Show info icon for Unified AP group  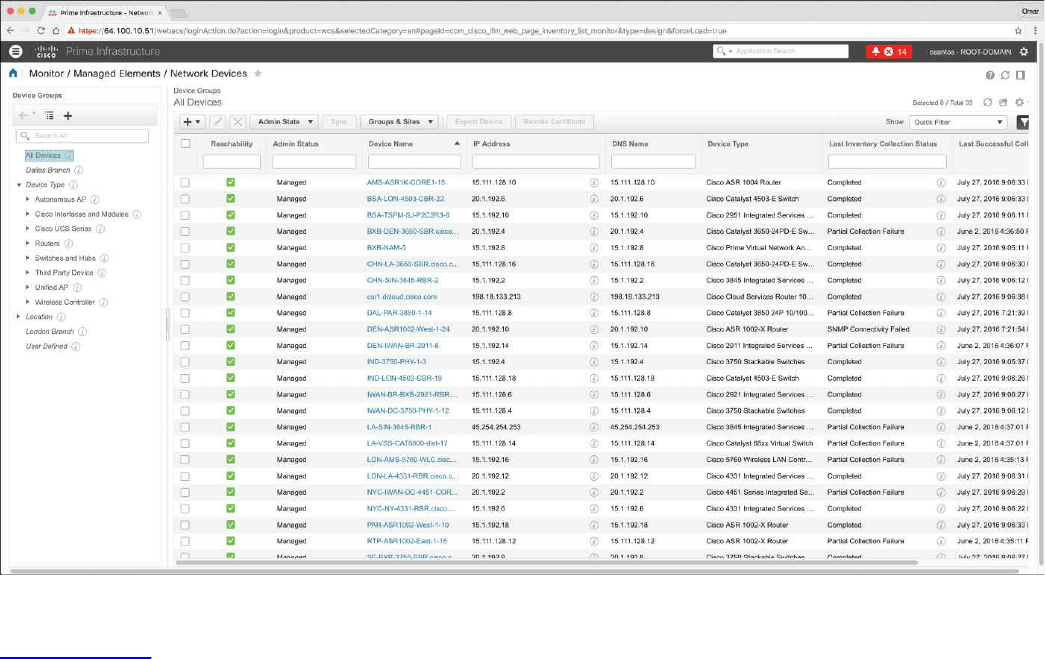(x=77, y=287)
